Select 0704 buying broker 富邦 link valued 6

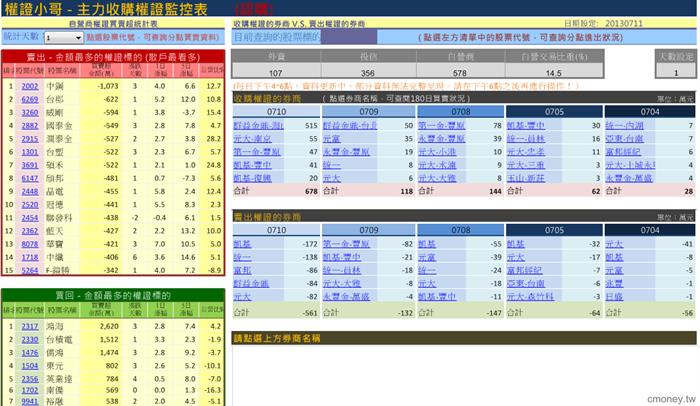click(623, 152)
